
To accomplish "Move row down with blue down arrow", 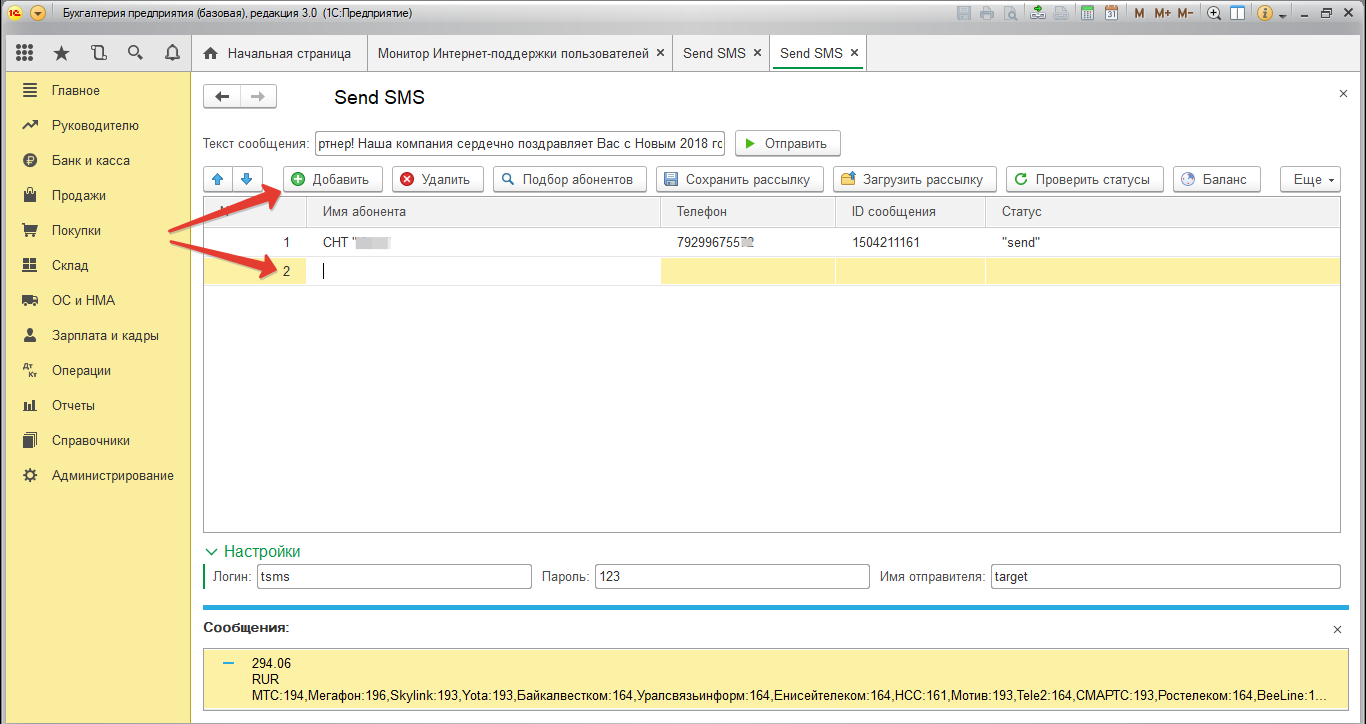I will click(247, 179).
